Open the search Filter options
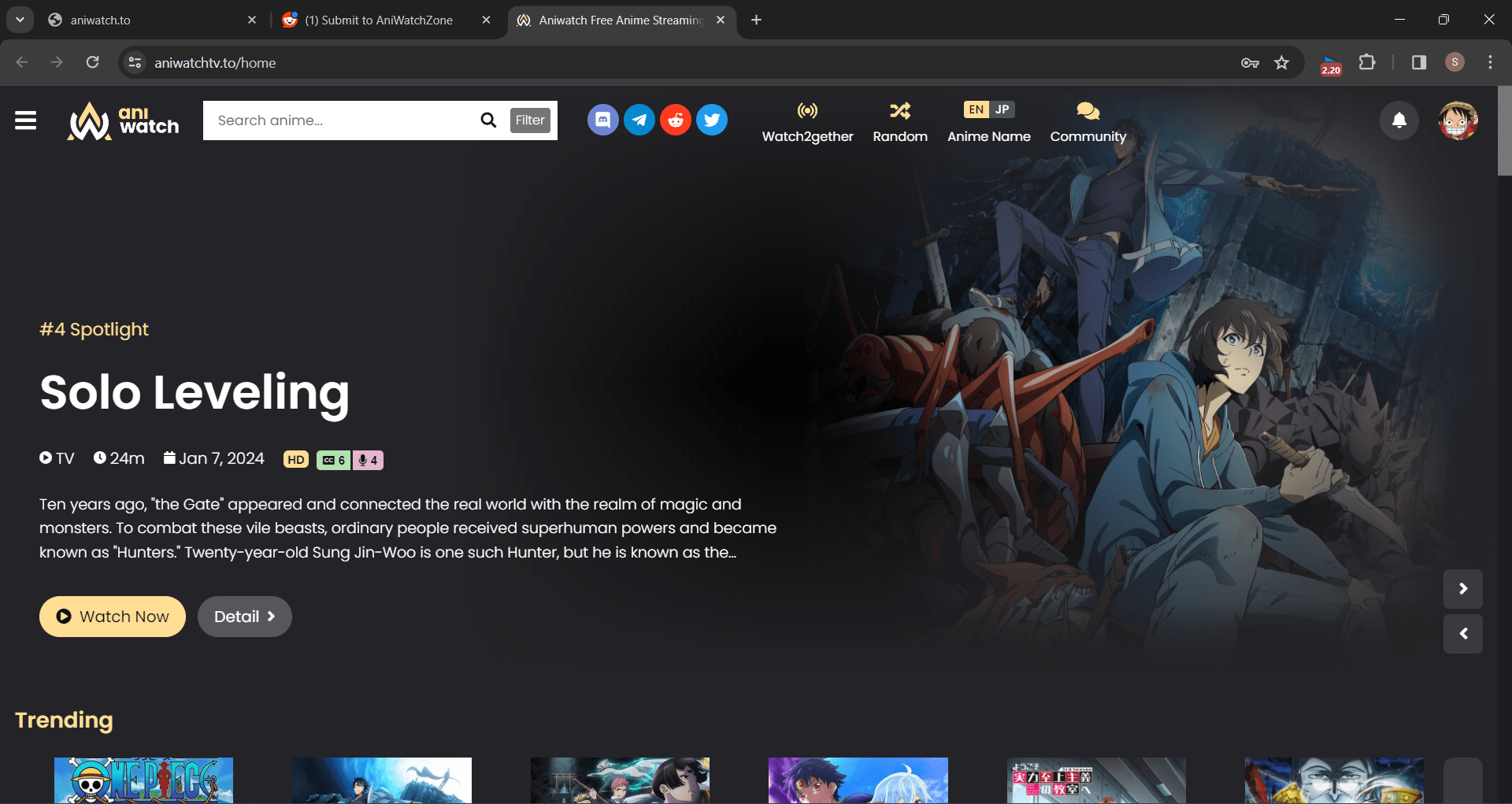The image size is (1512, 804). point(530,120)
